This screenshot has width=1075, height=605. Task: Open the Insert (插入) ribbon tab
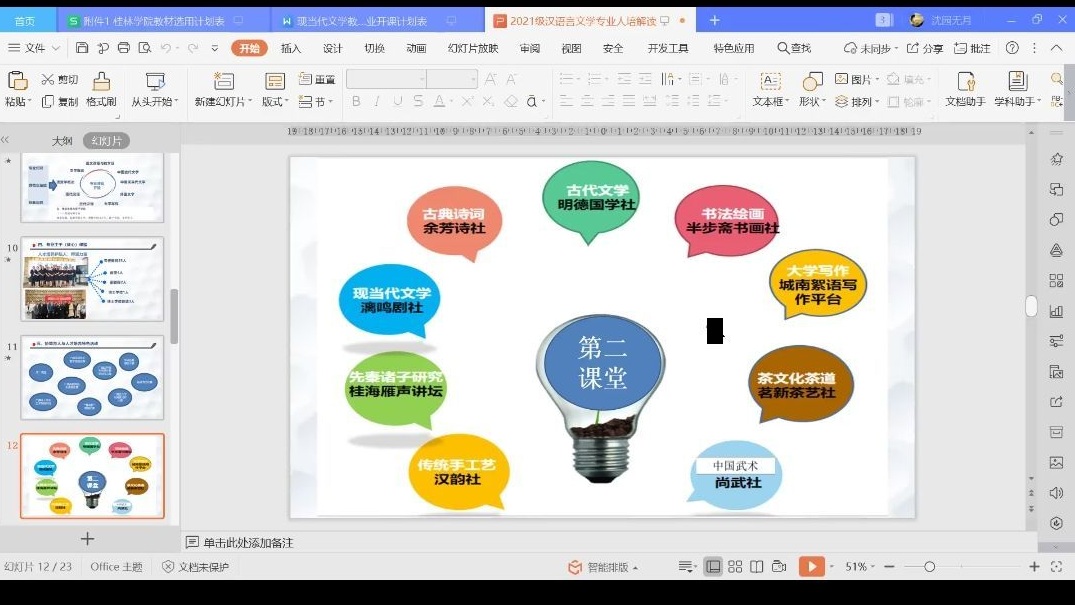pyautogui.click(x=291, y=48)
